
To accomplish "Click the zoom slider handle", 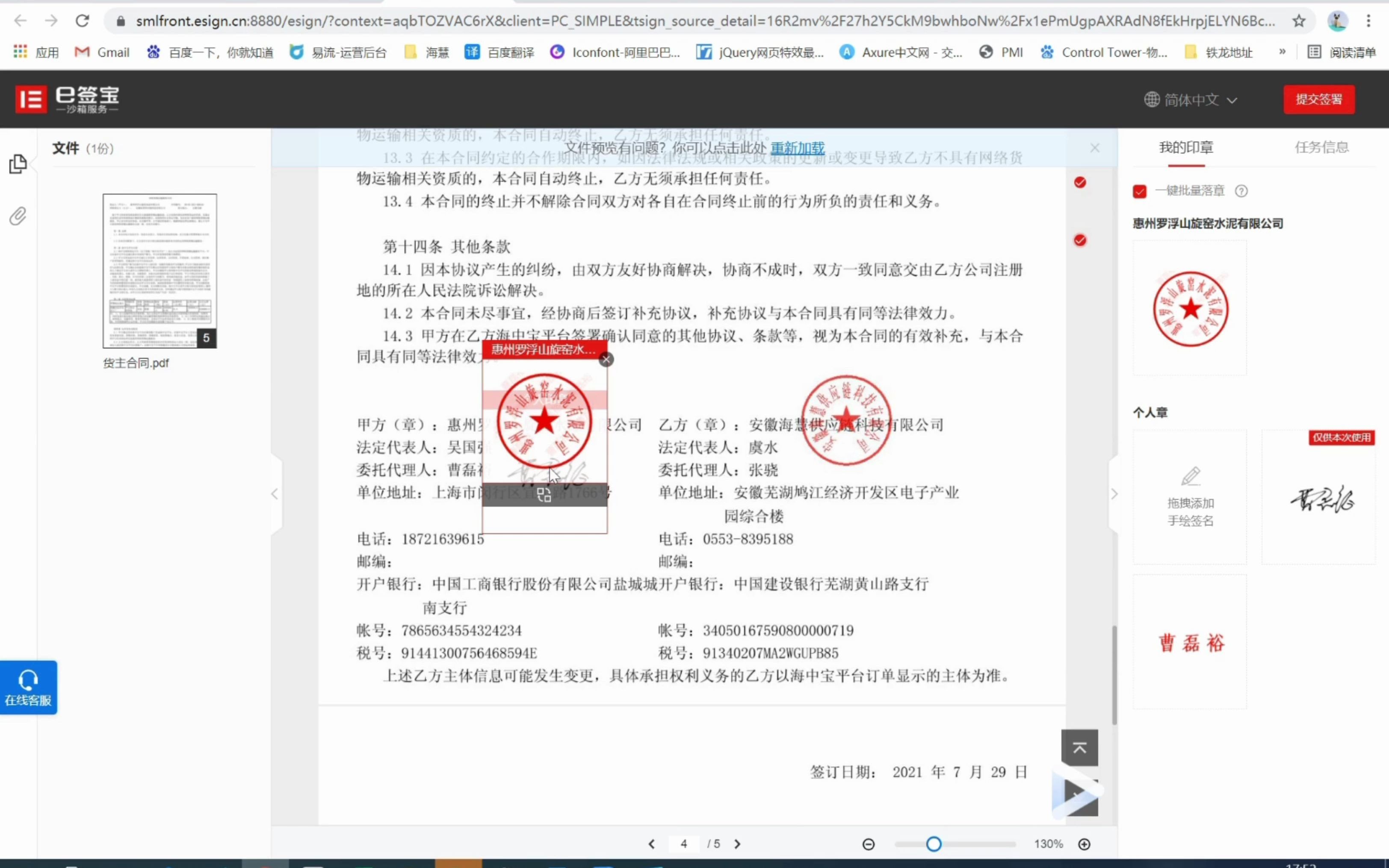I will [934, 844].
